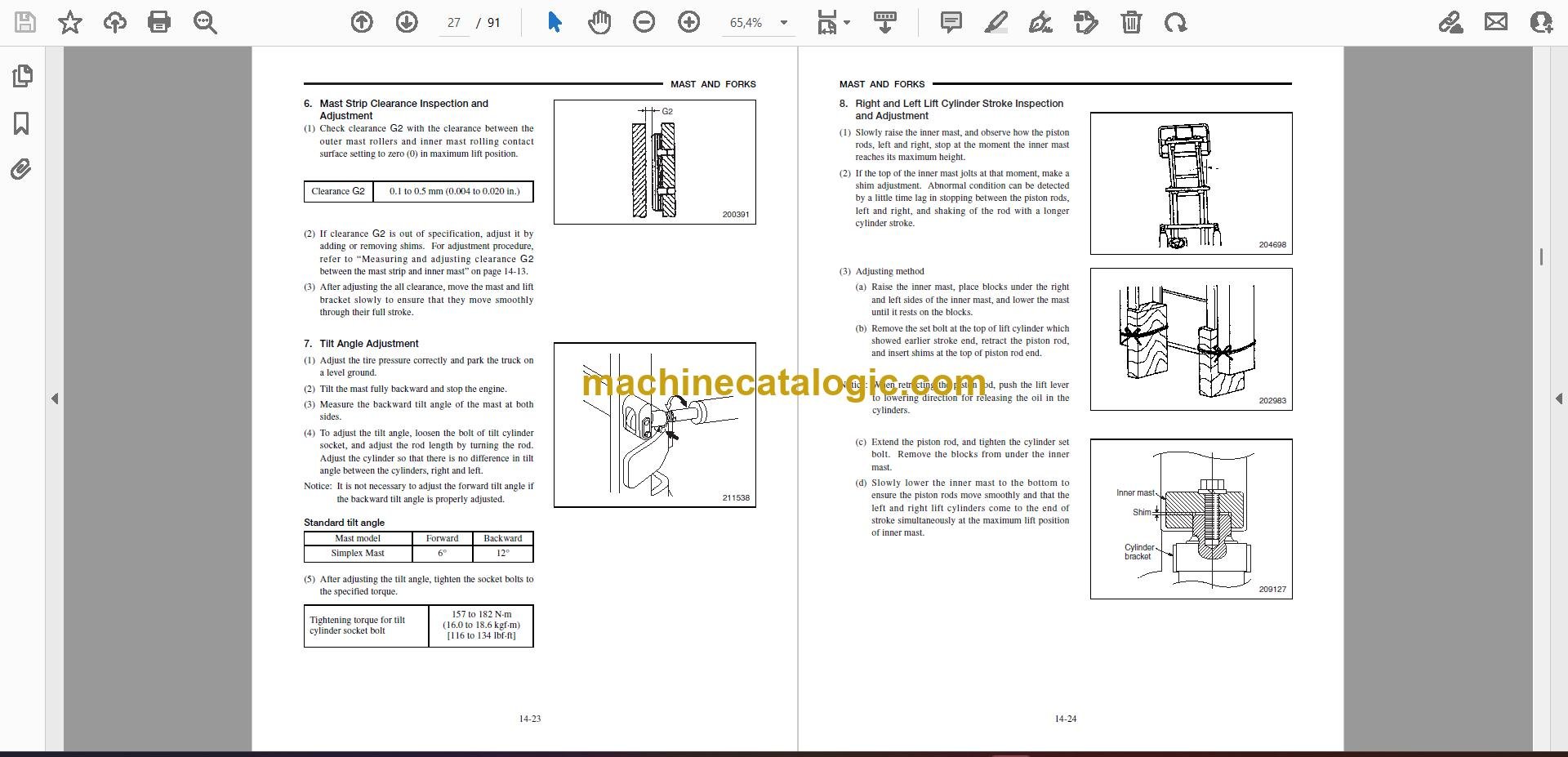This screenshot has height=757, width=1568.
Task: Click figure 204698 mast illustration
Action: pos(1192,183)
